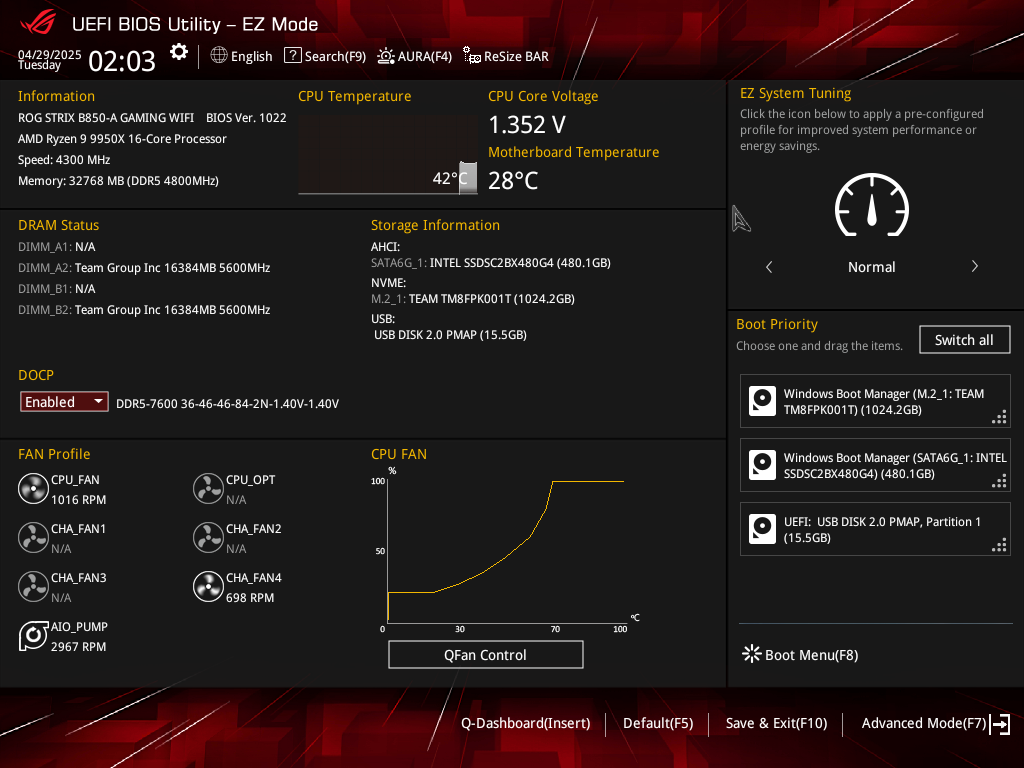Click the 1.352 V voltage value
This screenshot has width=1024, height=768.
[x=527, y=125]
